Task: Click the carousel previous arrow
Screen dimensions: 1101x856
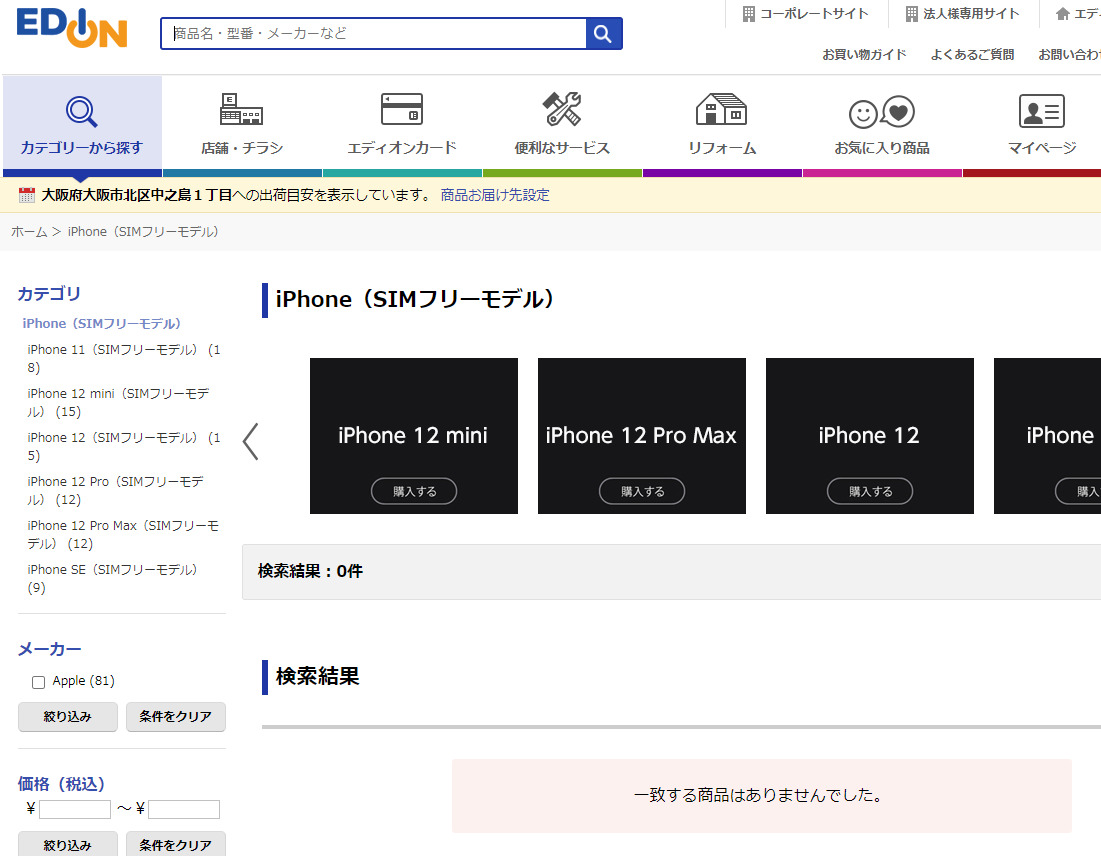Action: 251,441
